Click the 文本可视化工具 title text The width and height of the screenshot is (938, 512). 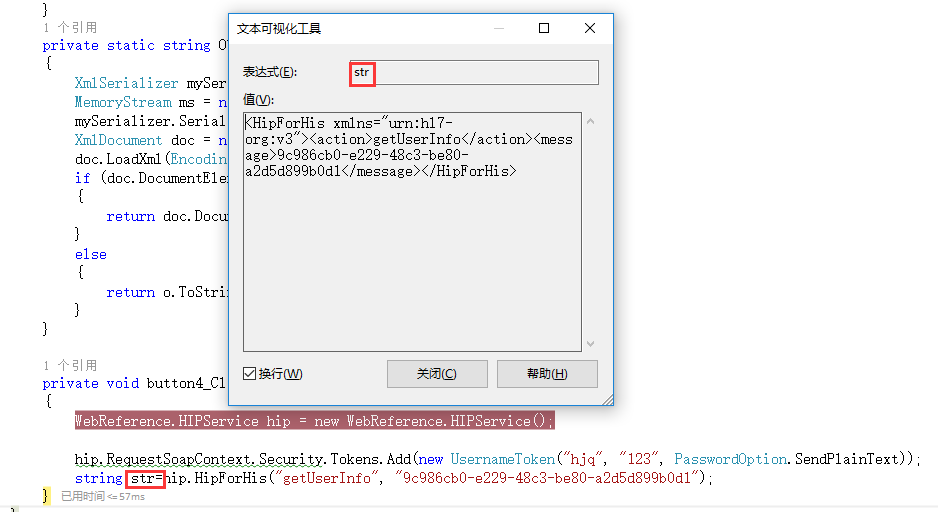click(279, 29)
